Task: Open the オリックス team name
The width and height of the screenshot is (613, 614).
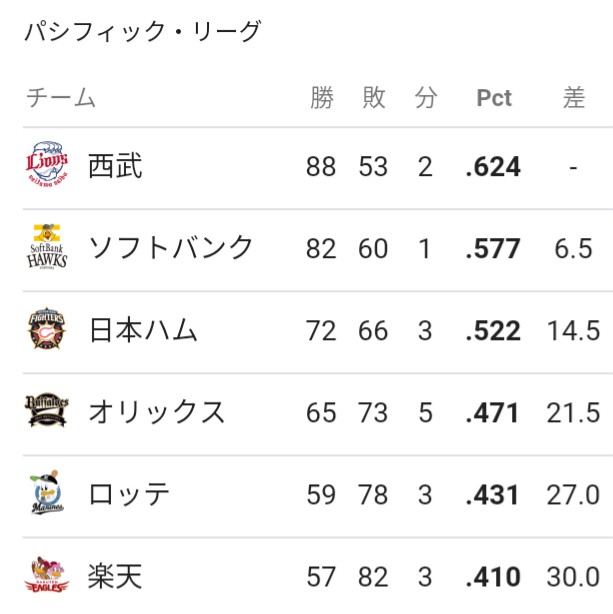Action: (x=157, y=412)
